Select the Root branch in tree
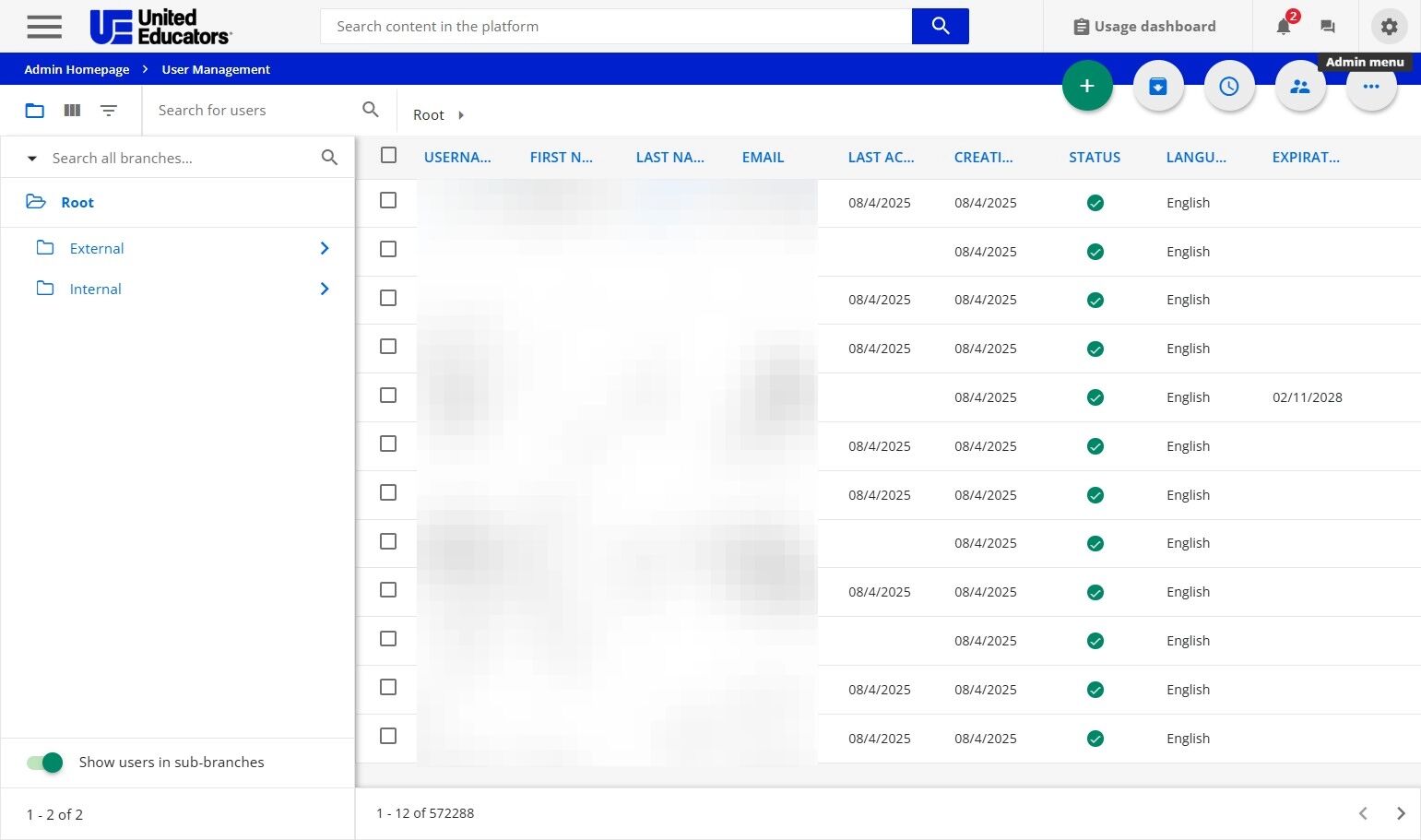 tap(77, 203)
